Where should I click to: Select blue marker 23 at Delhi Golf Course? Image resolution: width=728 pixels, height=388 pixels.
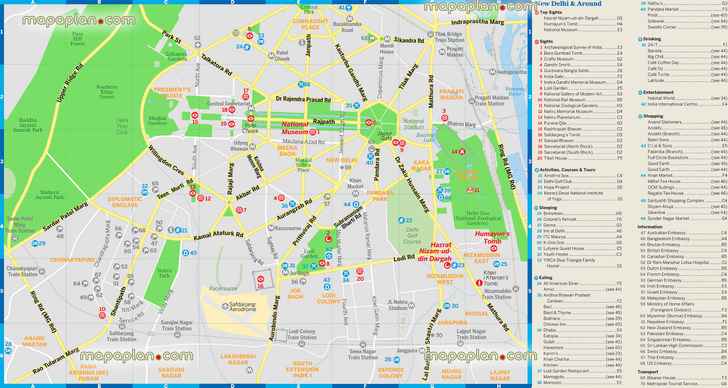pos(402,220)
